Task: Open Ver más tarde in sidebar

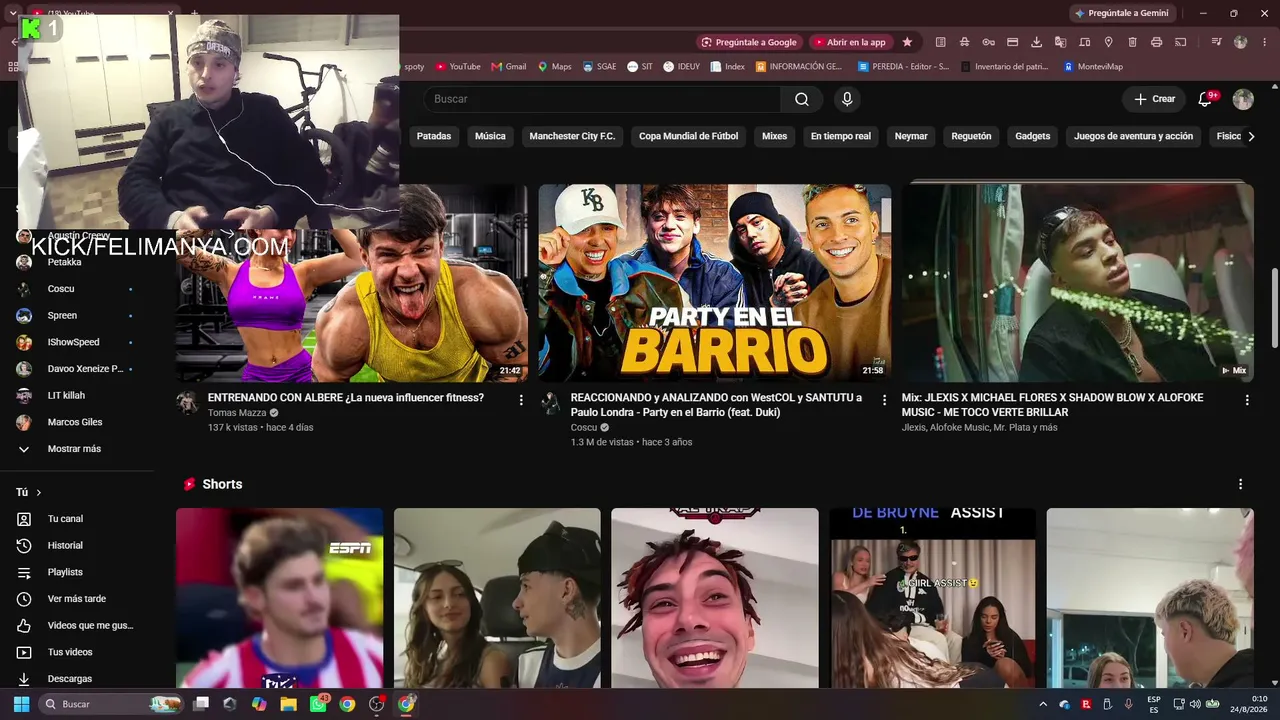Action: coord(78,599)
